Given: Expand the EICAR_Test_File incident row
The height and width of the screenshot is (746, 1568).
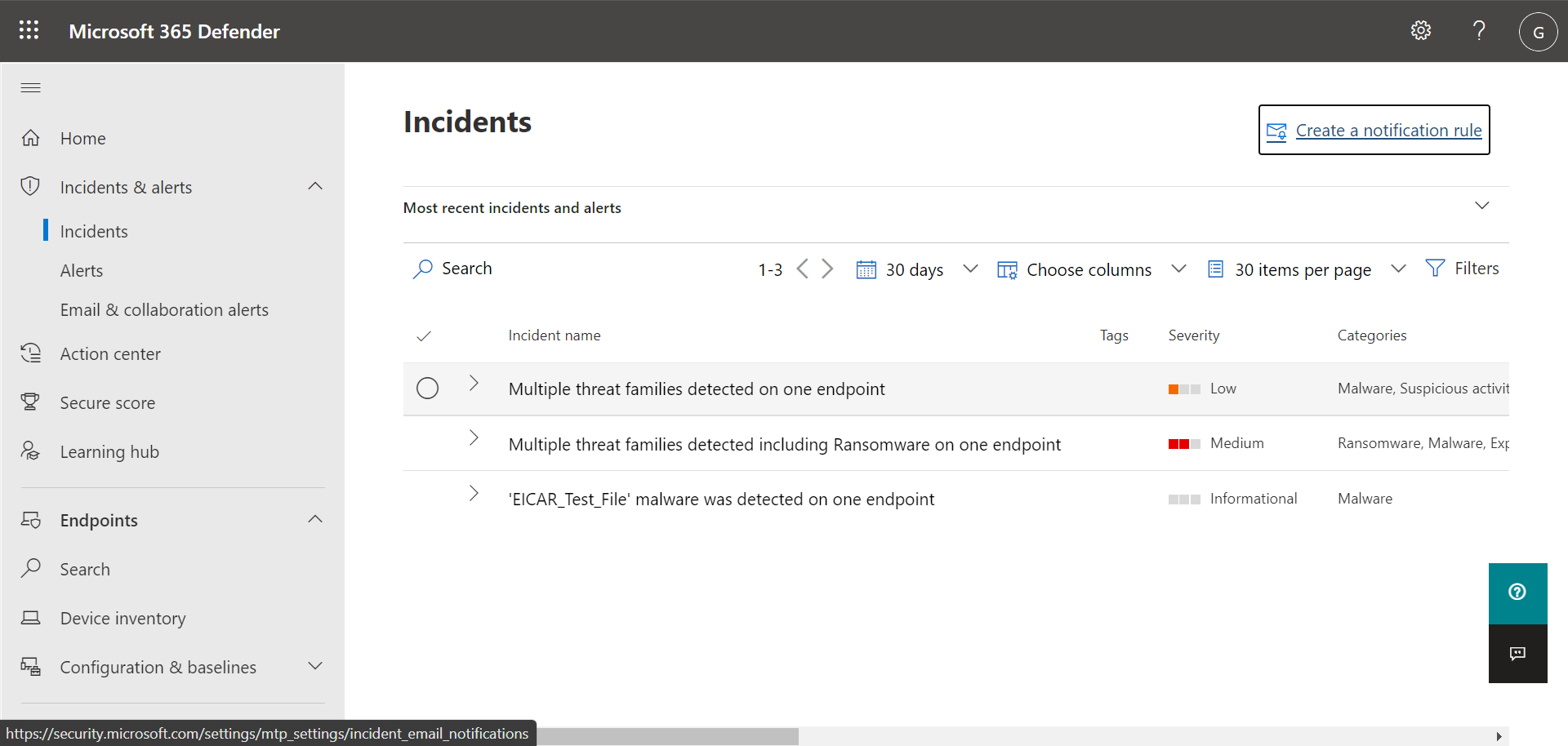Looking at the screenshot, I should point(474,493).
